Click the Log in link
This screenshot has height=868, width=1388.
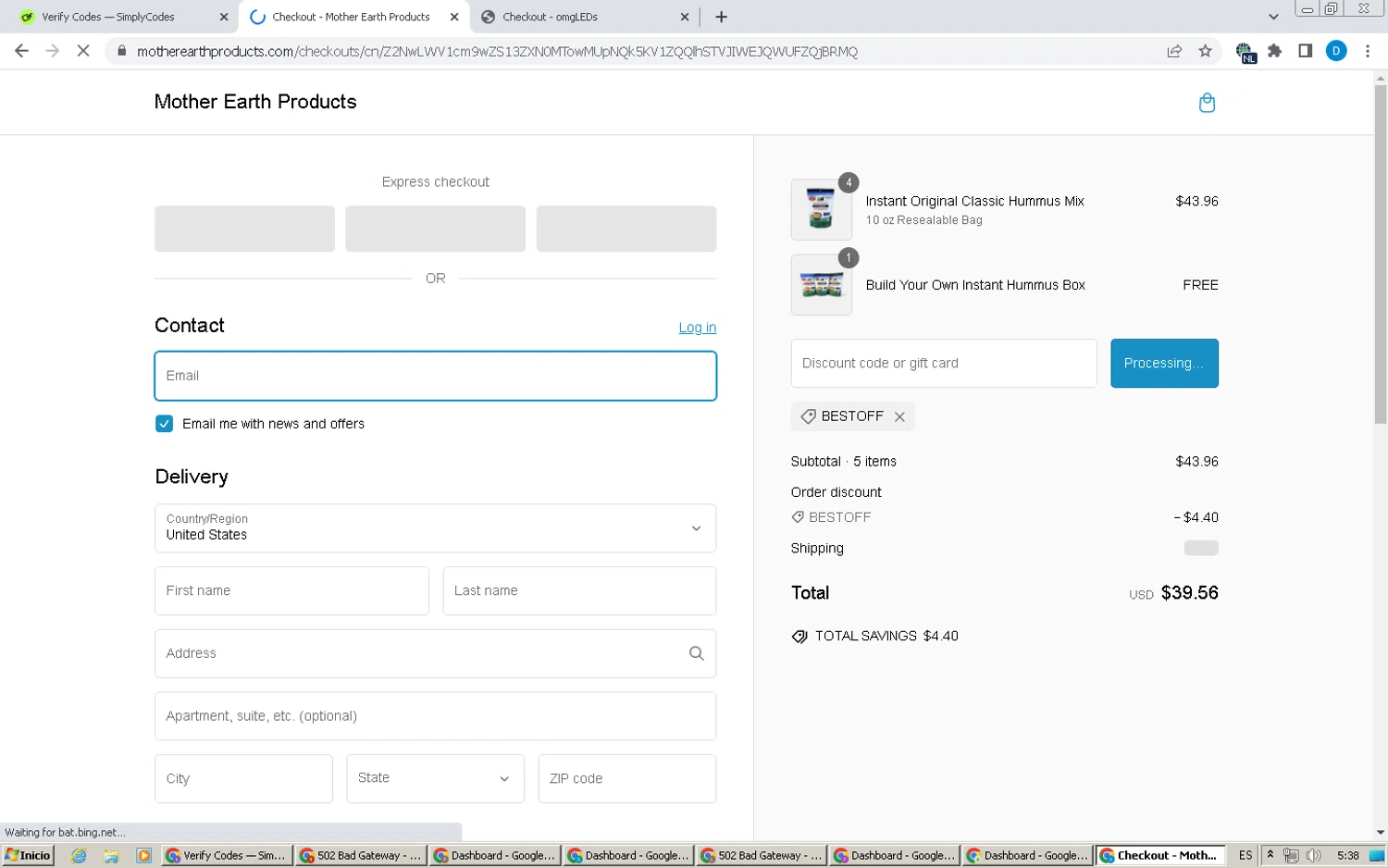[x=697, y=328]
